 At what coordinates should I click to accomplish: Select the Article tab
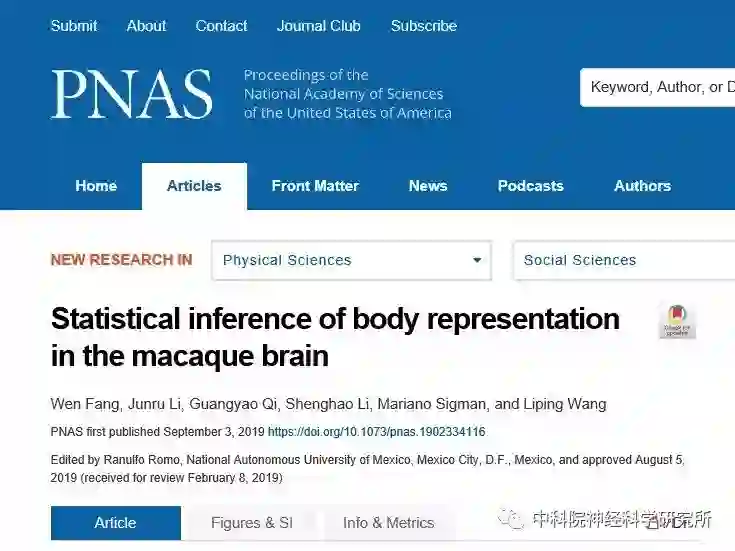pos(116,523)
